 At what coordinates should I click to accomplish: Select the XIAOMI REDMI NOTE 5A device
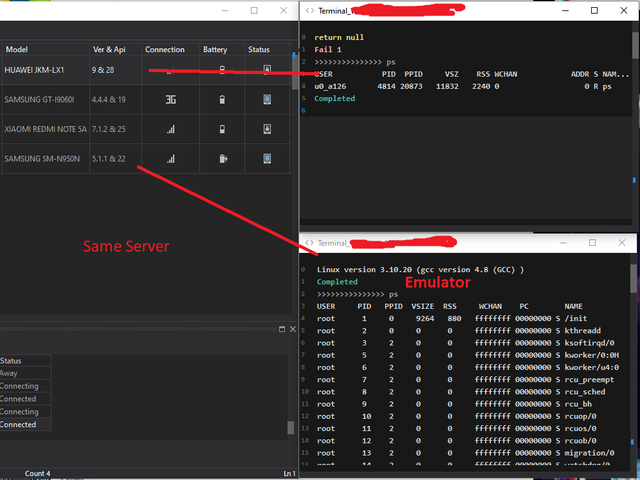[146, 129]
